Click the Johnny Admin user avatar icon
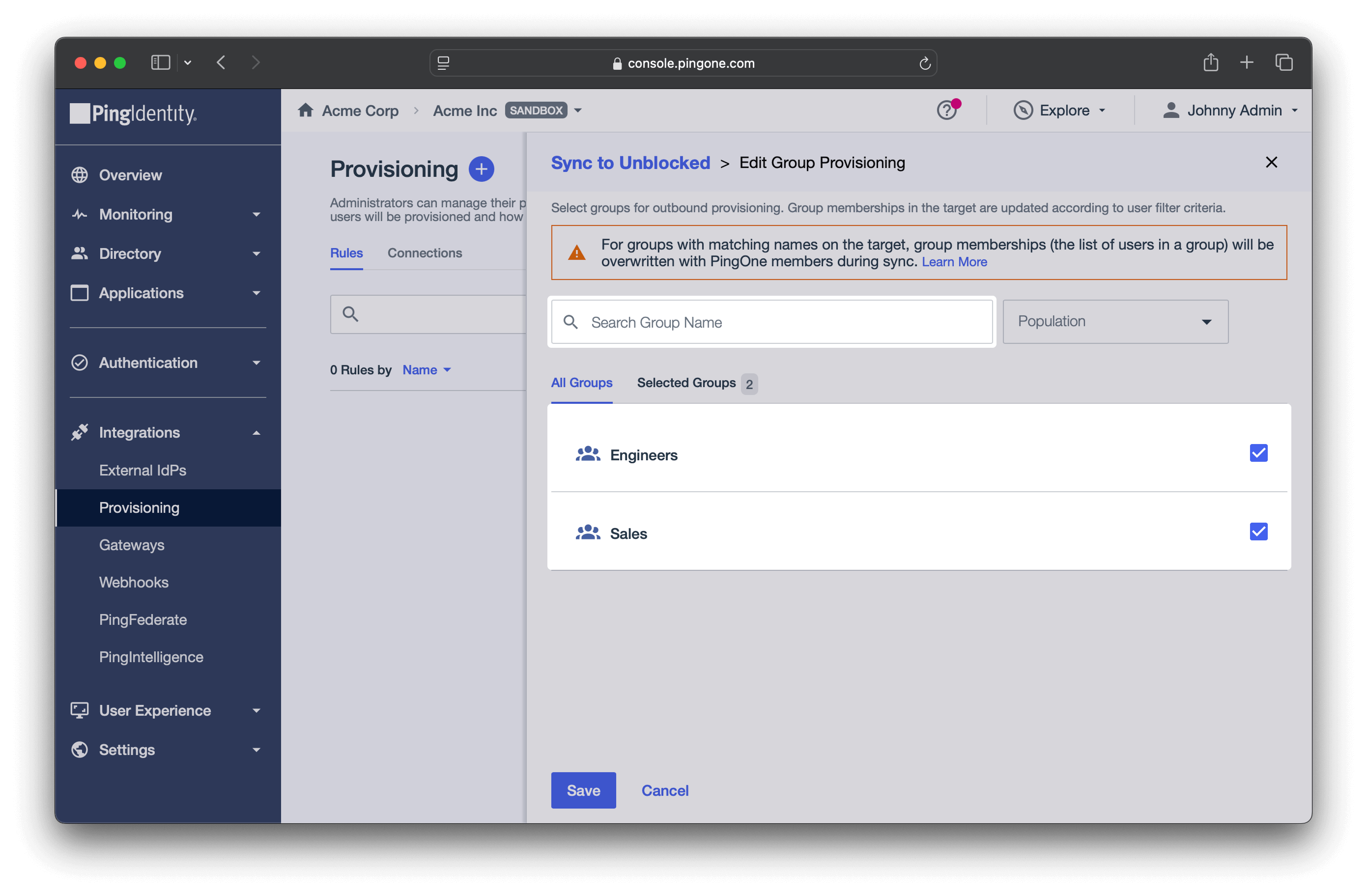 (x=1171, y=110)
